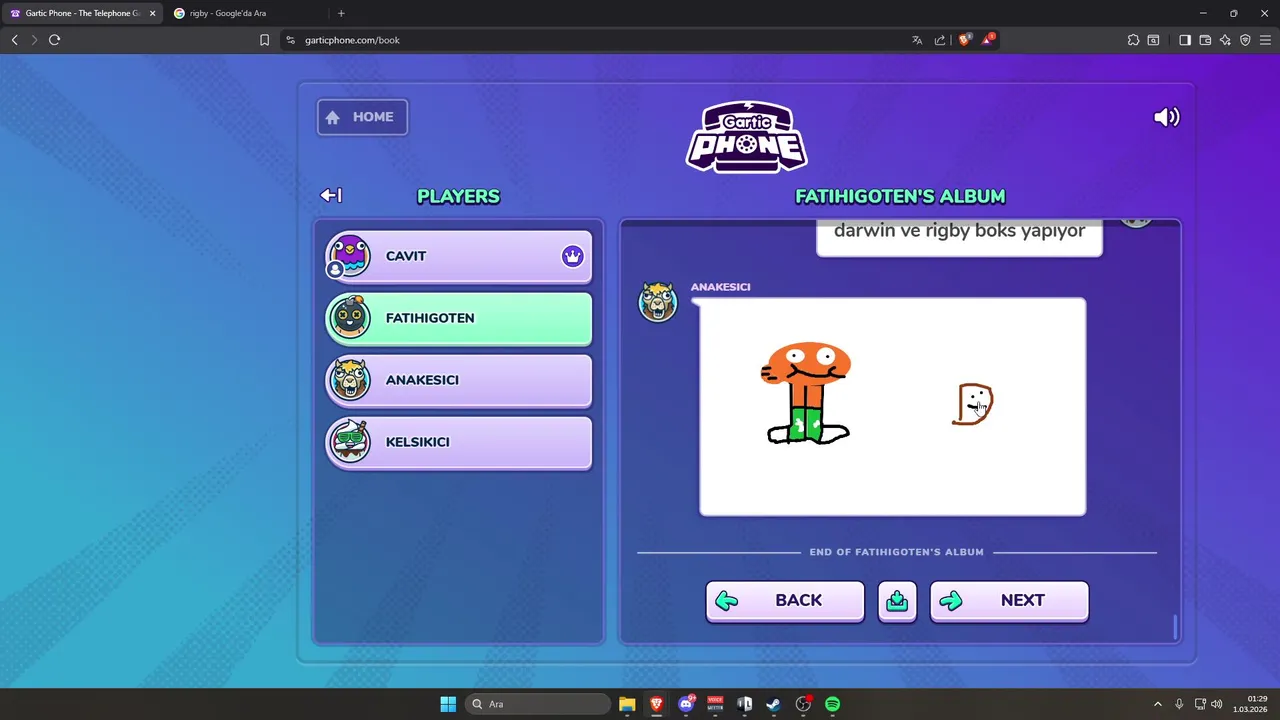The image size is (1280, 720).
Task: Select player KELSIKICI in the list
Action: point(459,442)
